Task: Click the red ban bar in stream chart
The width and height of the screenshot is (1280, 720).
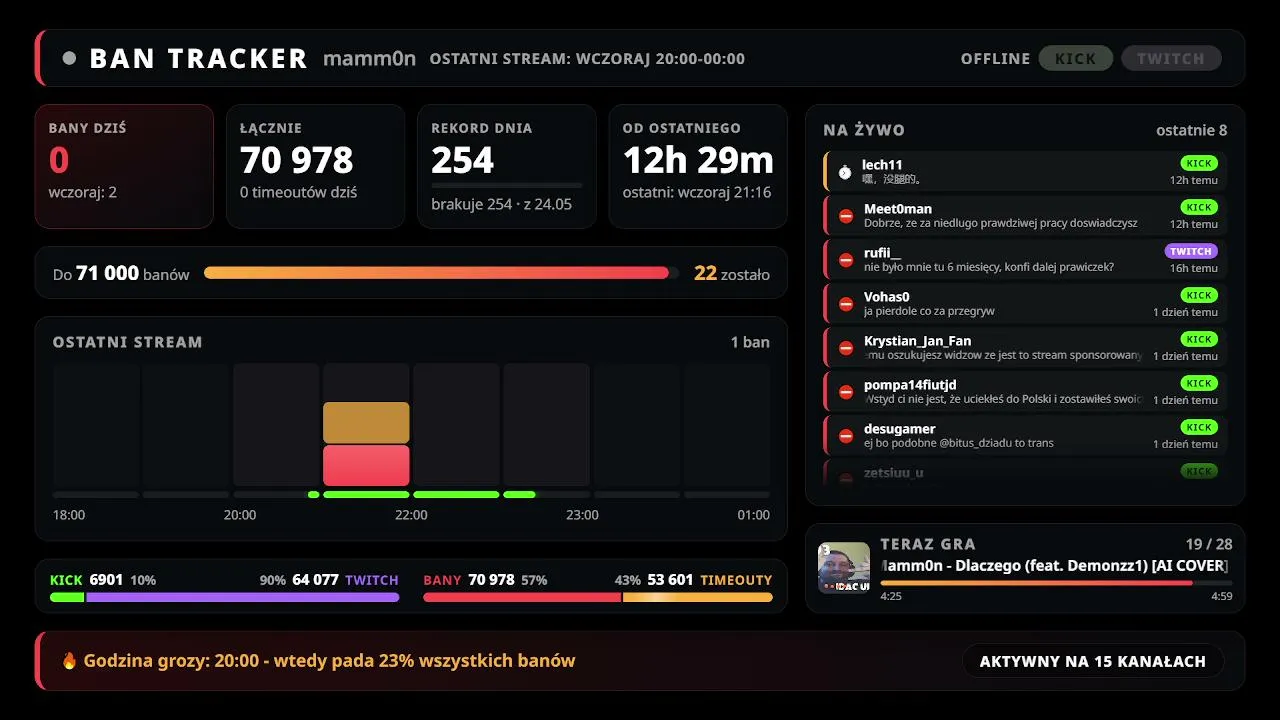Action: [366, 466]
